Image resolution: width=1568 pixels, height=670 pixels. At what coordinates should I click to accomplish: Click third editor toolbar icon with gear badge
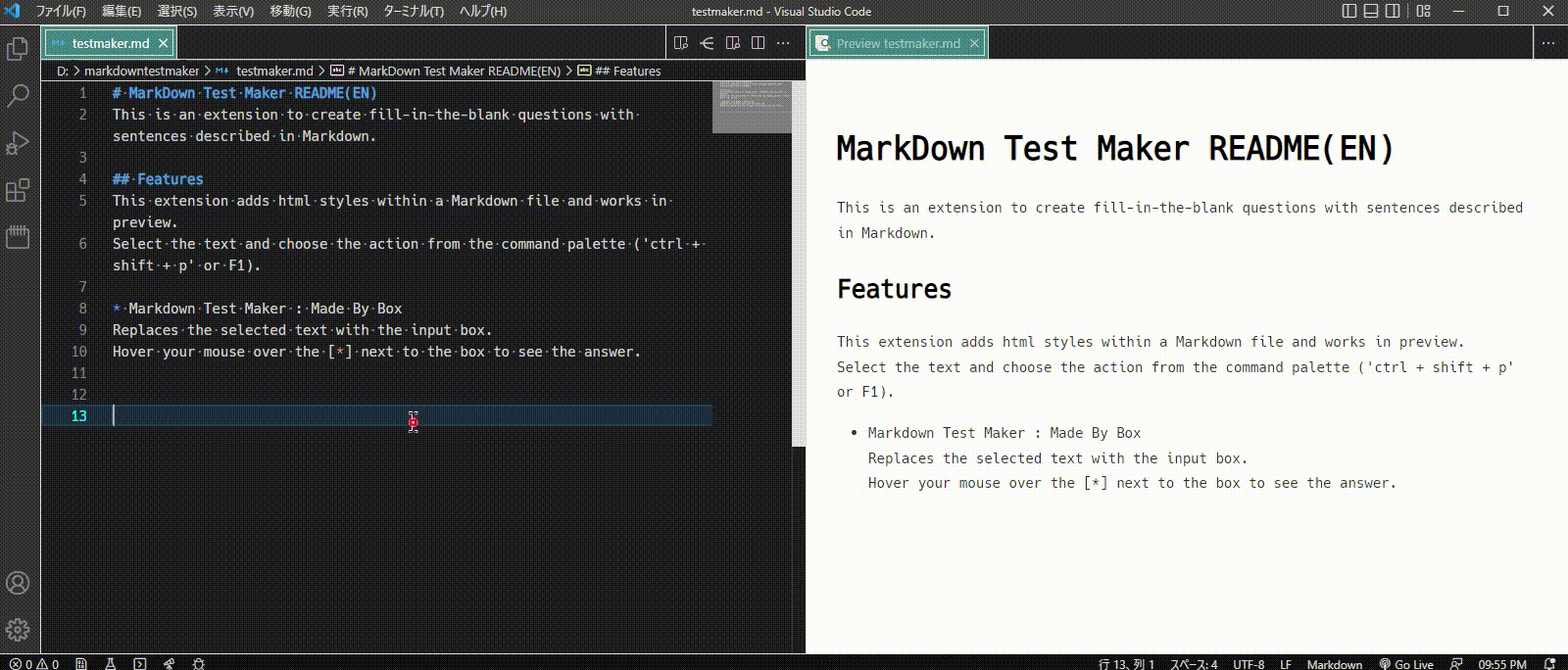tap(732, 43)
